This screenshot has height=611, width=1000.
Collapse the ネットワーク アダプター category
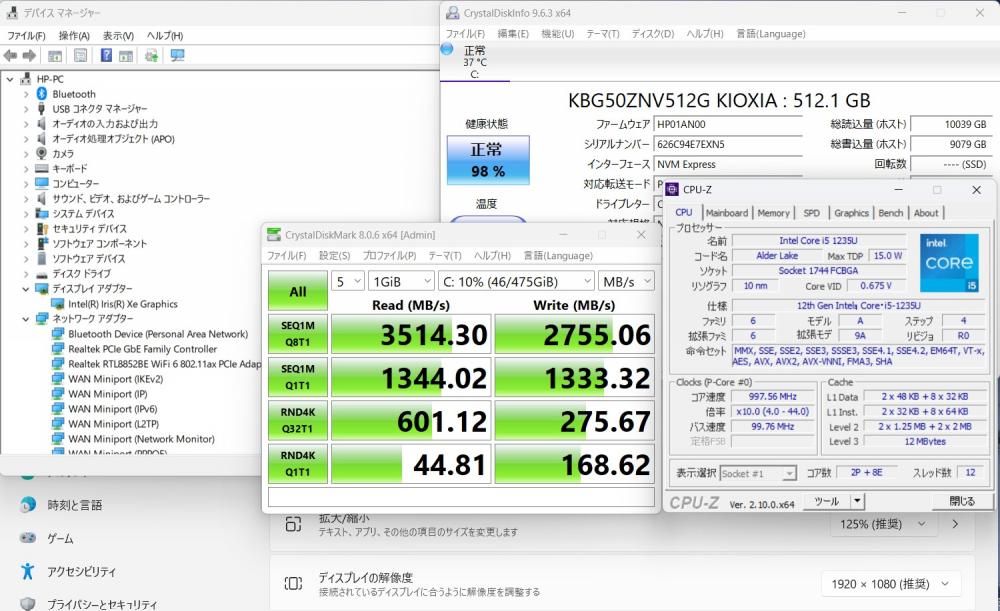[x=26, y=319]
